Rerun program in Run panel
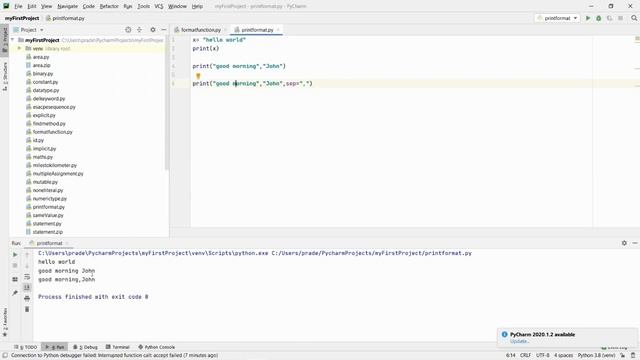The image size is (640, 360). click(x=15, y=255)
